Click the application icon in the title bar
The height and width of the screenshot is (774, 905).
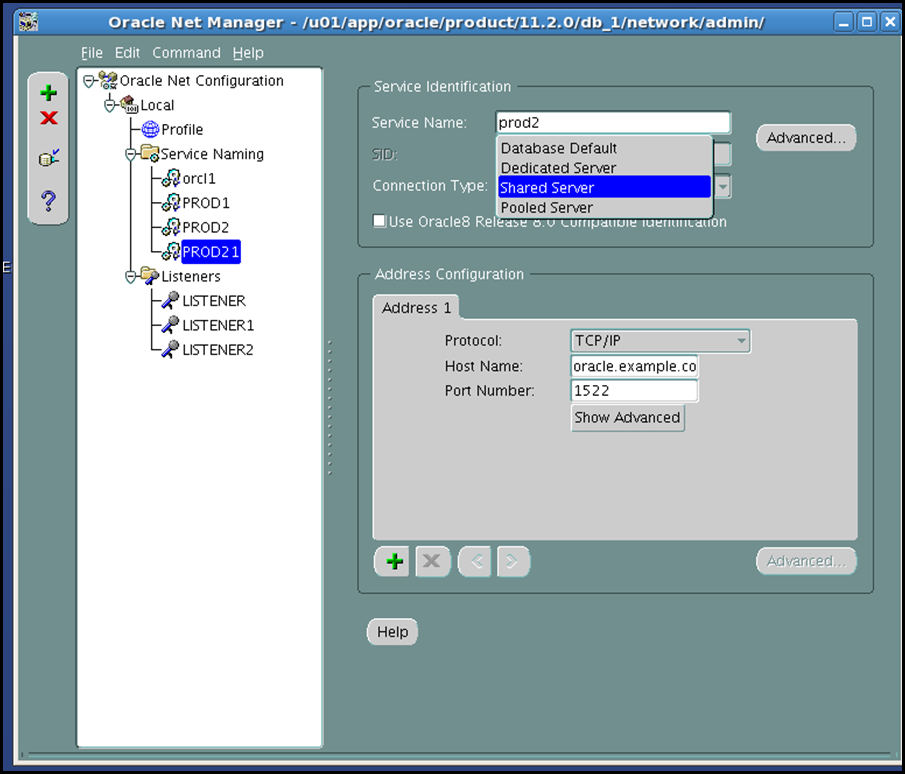pyautogui.click(x=28, y=22)
